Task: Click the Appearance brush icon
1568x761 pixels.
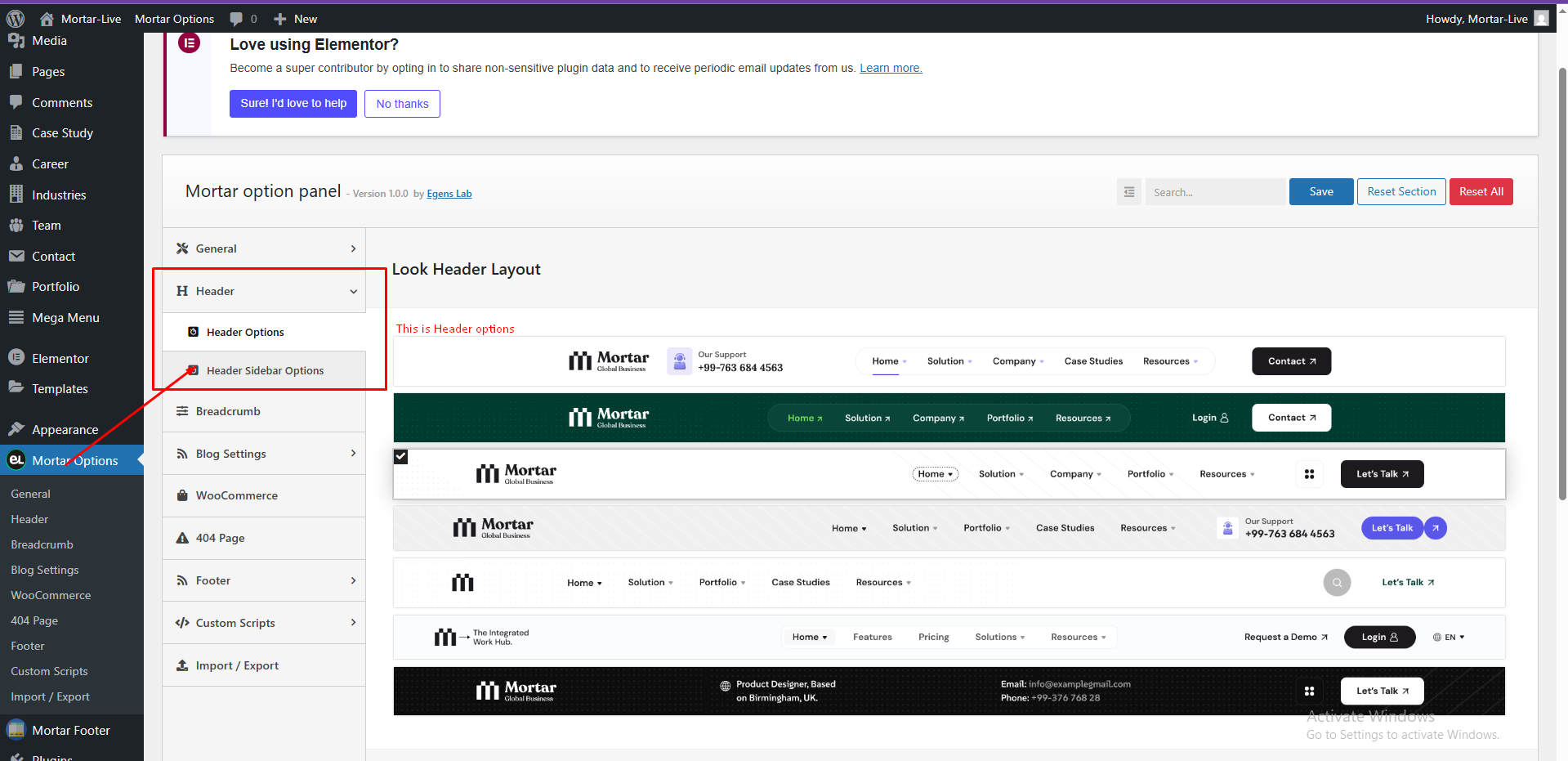Action: (x=16, y=429)
